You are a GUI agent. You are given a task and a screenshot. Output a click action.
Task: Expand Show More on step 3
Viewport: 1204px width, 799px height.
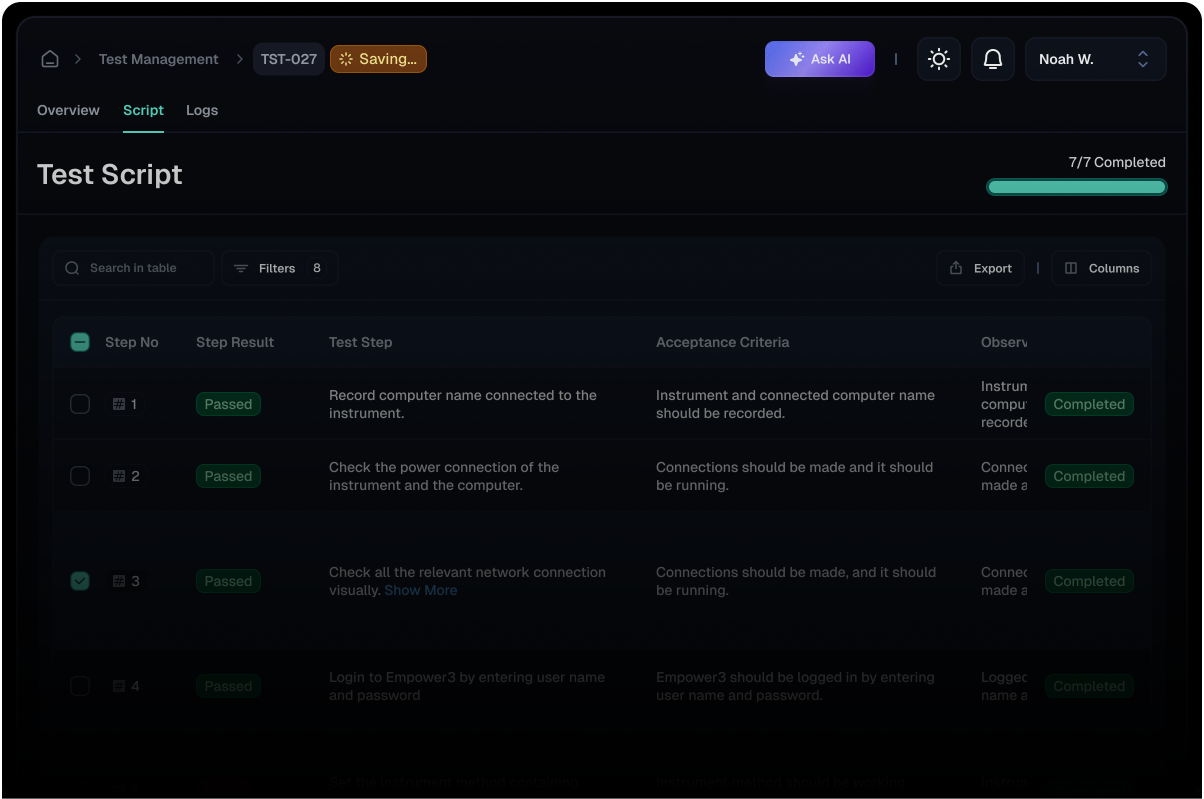coord(420,590)
